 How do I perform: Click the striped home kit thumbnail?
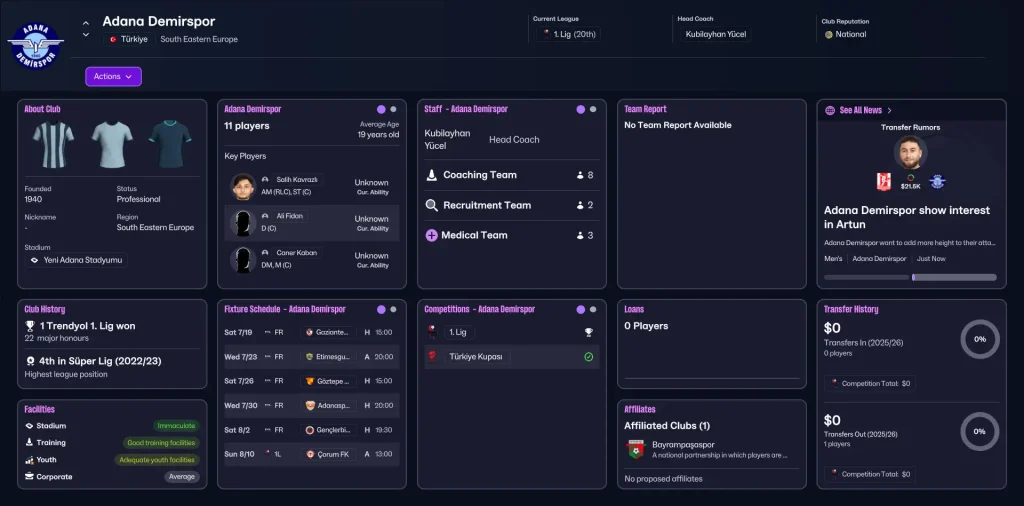click(54, 144)
